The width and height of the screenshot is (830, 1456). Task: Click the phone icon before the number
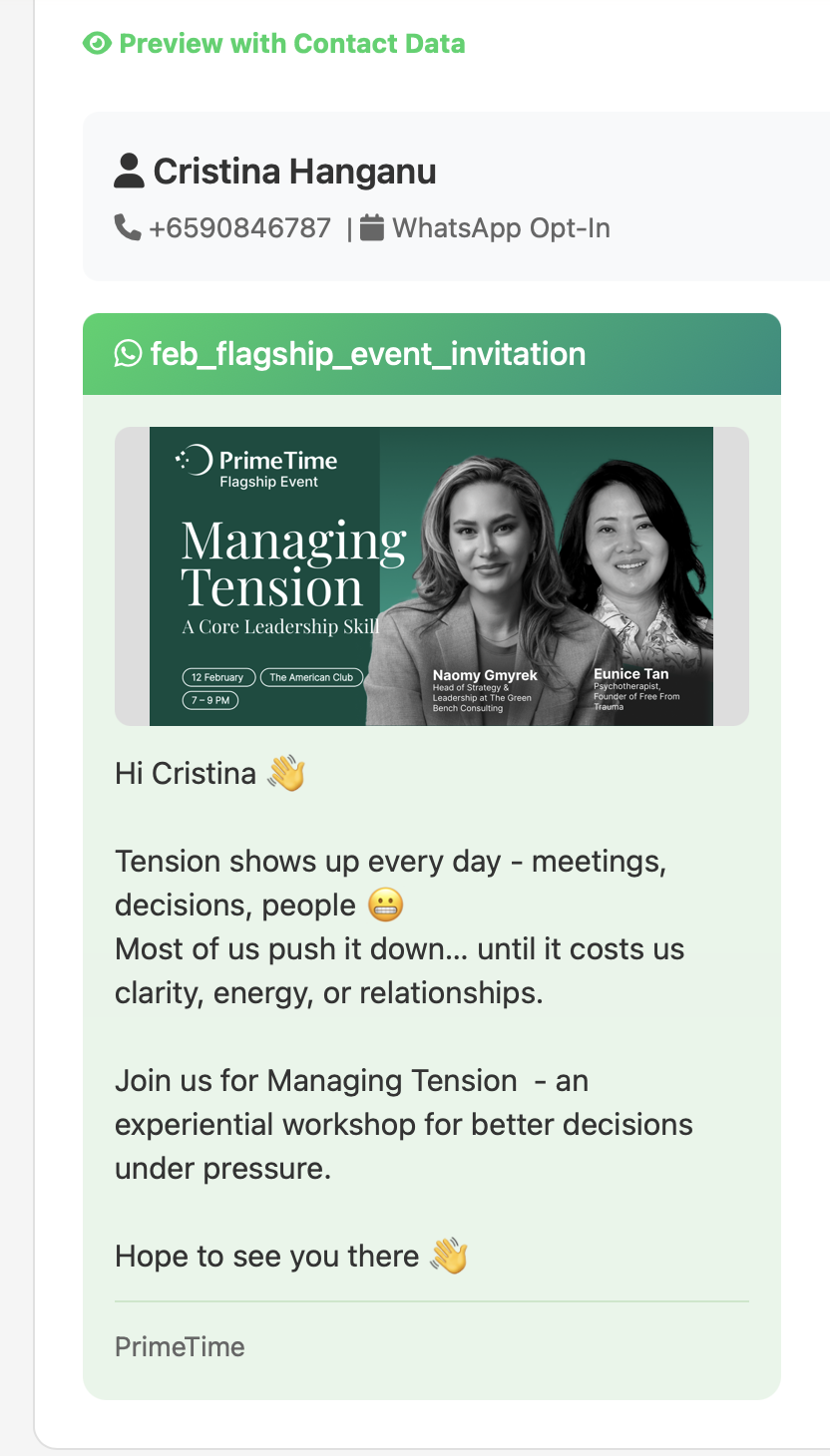(x=128, y=228)
